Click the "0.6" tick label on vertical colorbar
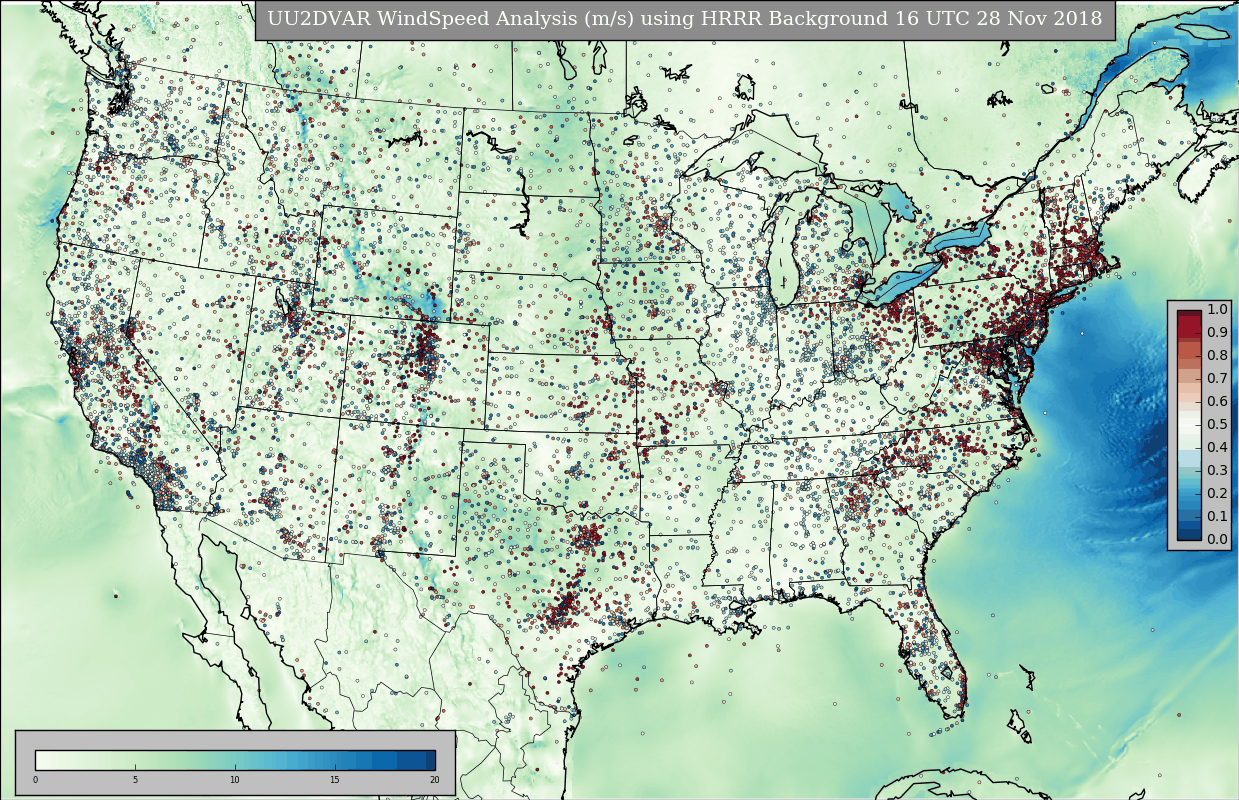The width and height of the screenshot is (1239, 800). (x=1217, y=401)
